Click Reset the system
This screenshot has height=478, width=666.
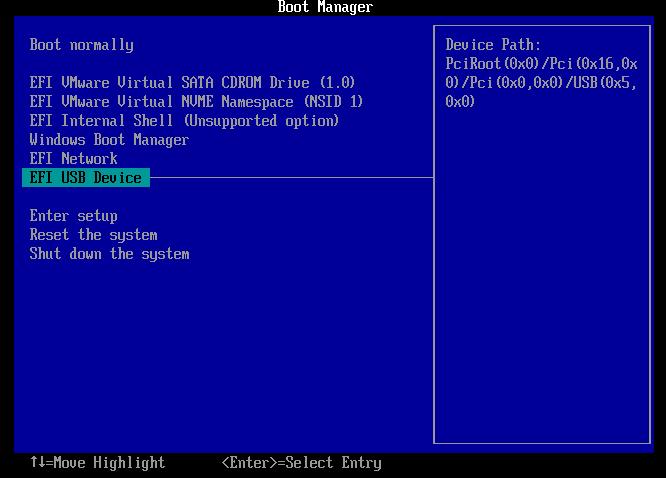93,235
